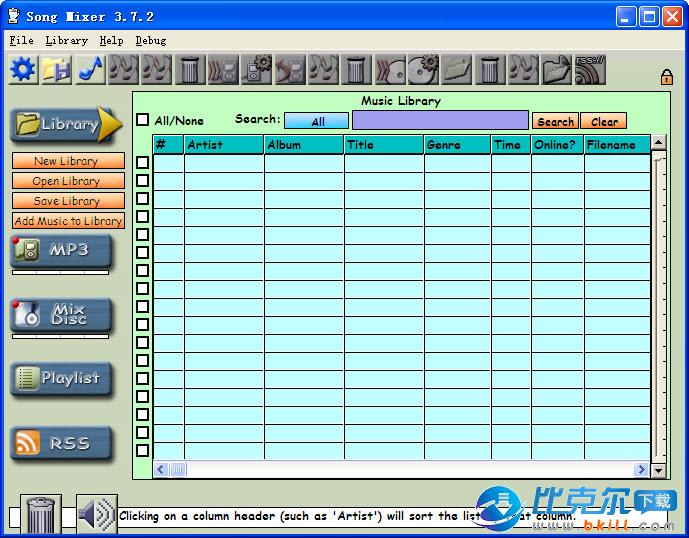Open the MP3 panel in the sidebar
The image size is (689, 538).
tap(61, 250)
